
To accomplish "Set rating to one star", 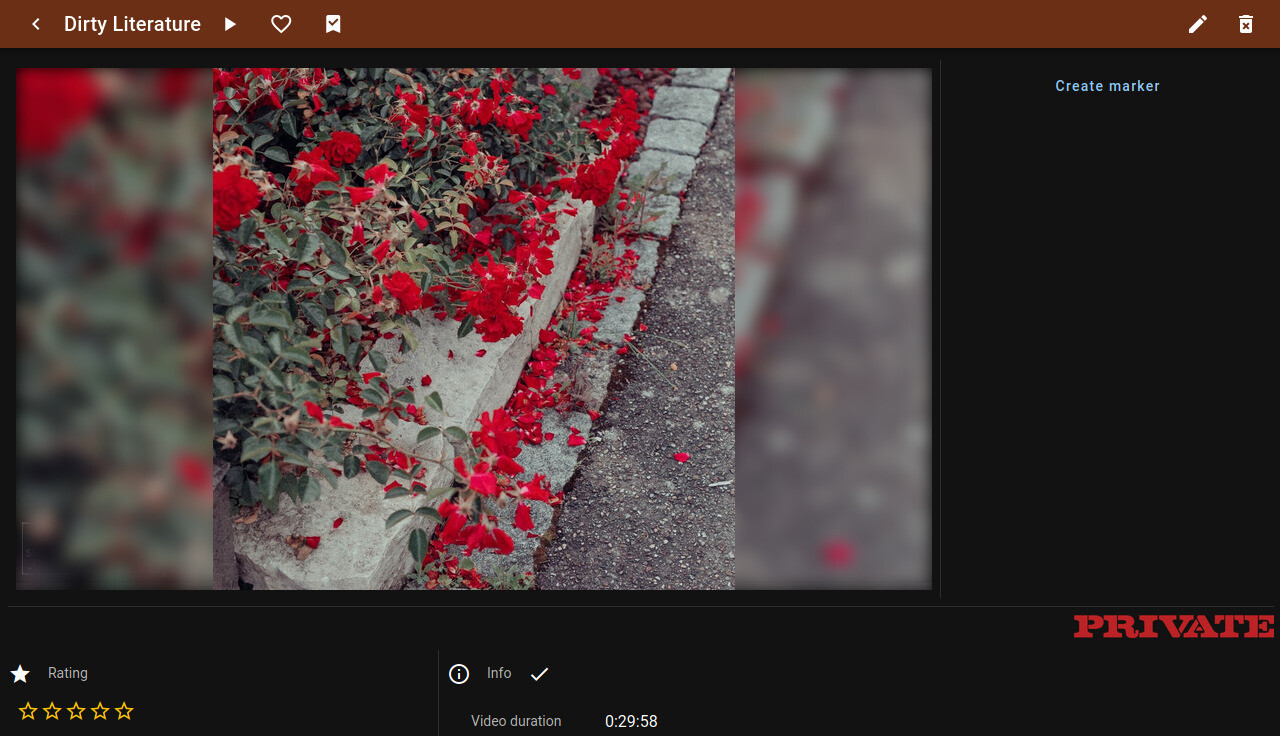I will pos(28,711).
